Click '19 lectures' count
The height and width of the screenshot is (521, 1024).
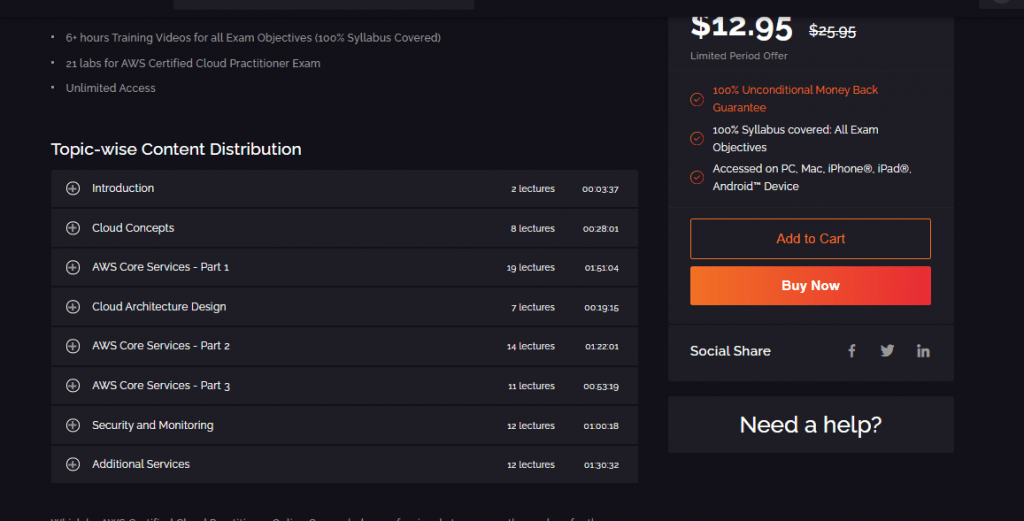tap(531, 268)
